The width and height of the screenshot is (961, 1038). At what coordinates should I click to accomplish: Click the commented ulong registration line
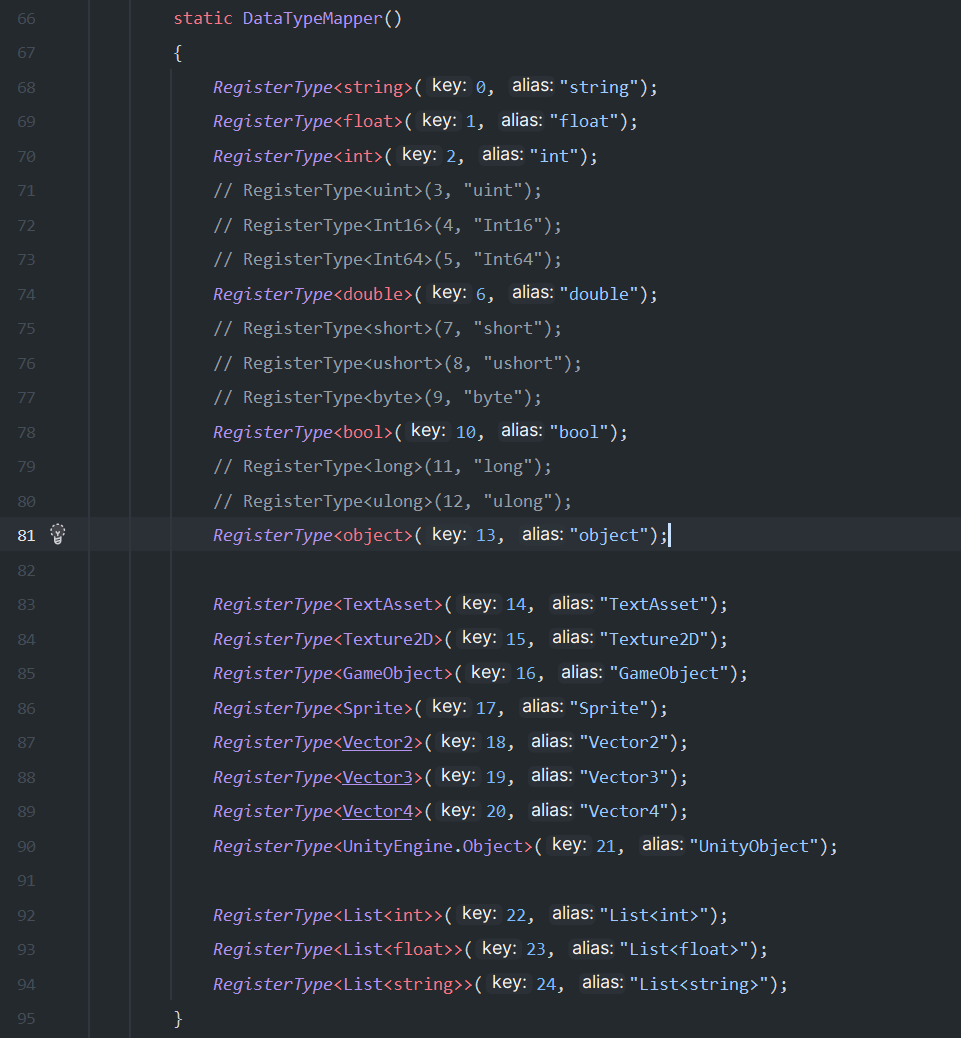392,501
